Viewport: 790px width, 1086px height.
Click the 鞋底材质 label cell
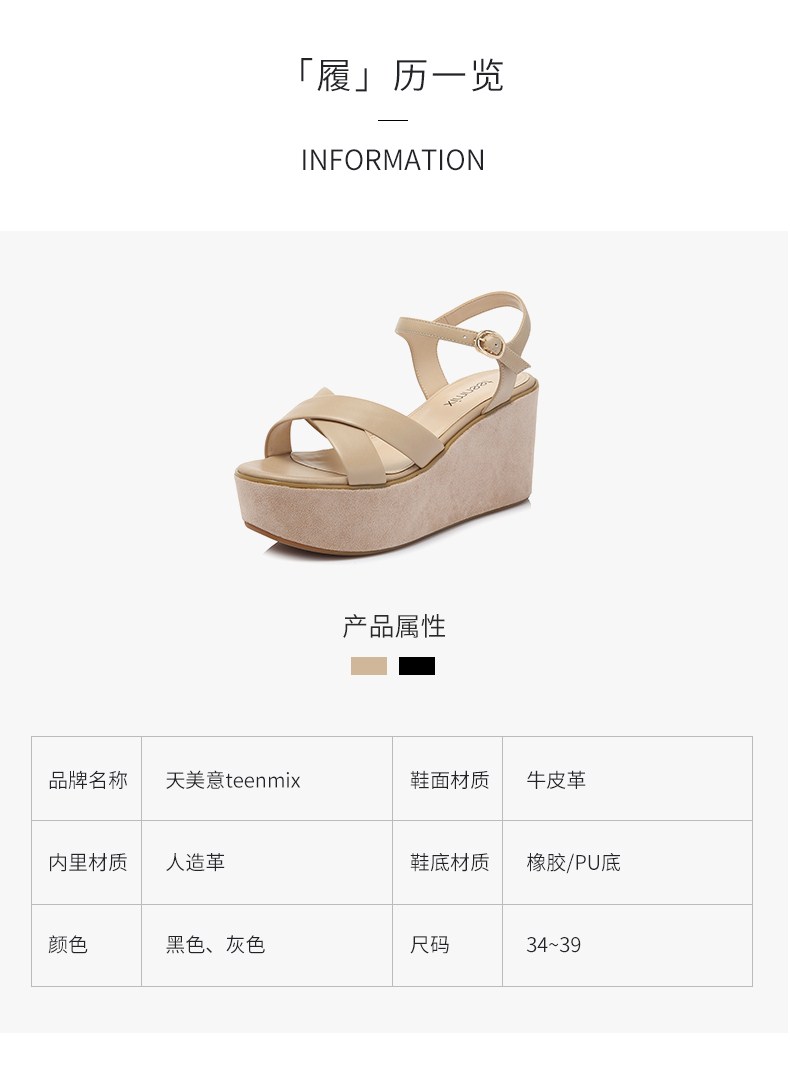448,862
